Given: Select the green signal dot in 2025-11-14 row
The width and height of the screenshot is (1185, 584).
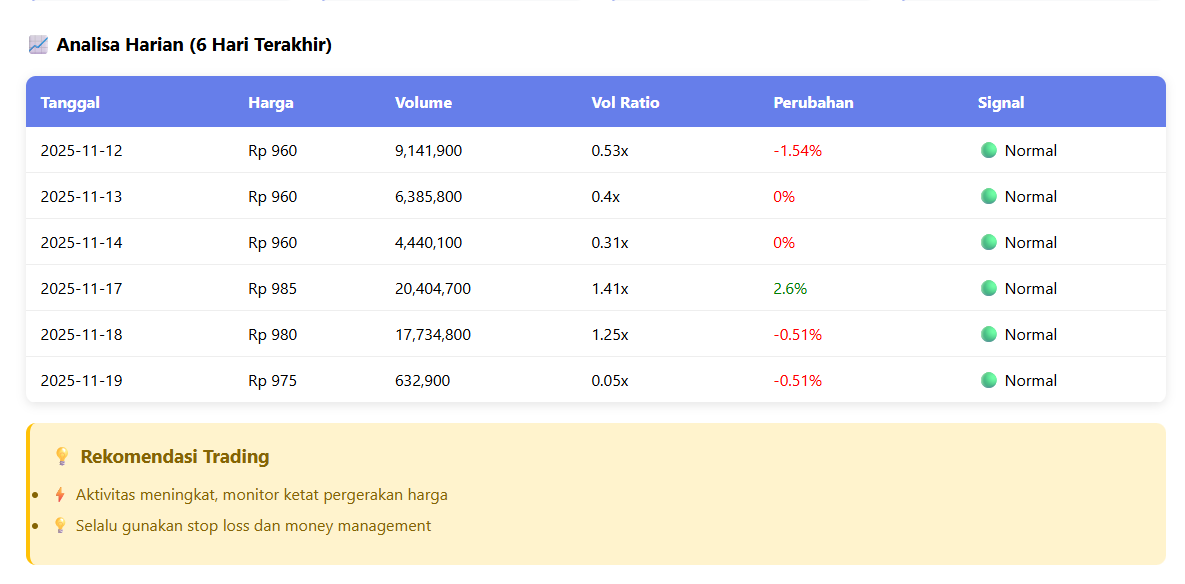Looking at the screenshot, I should coord(989,242).
